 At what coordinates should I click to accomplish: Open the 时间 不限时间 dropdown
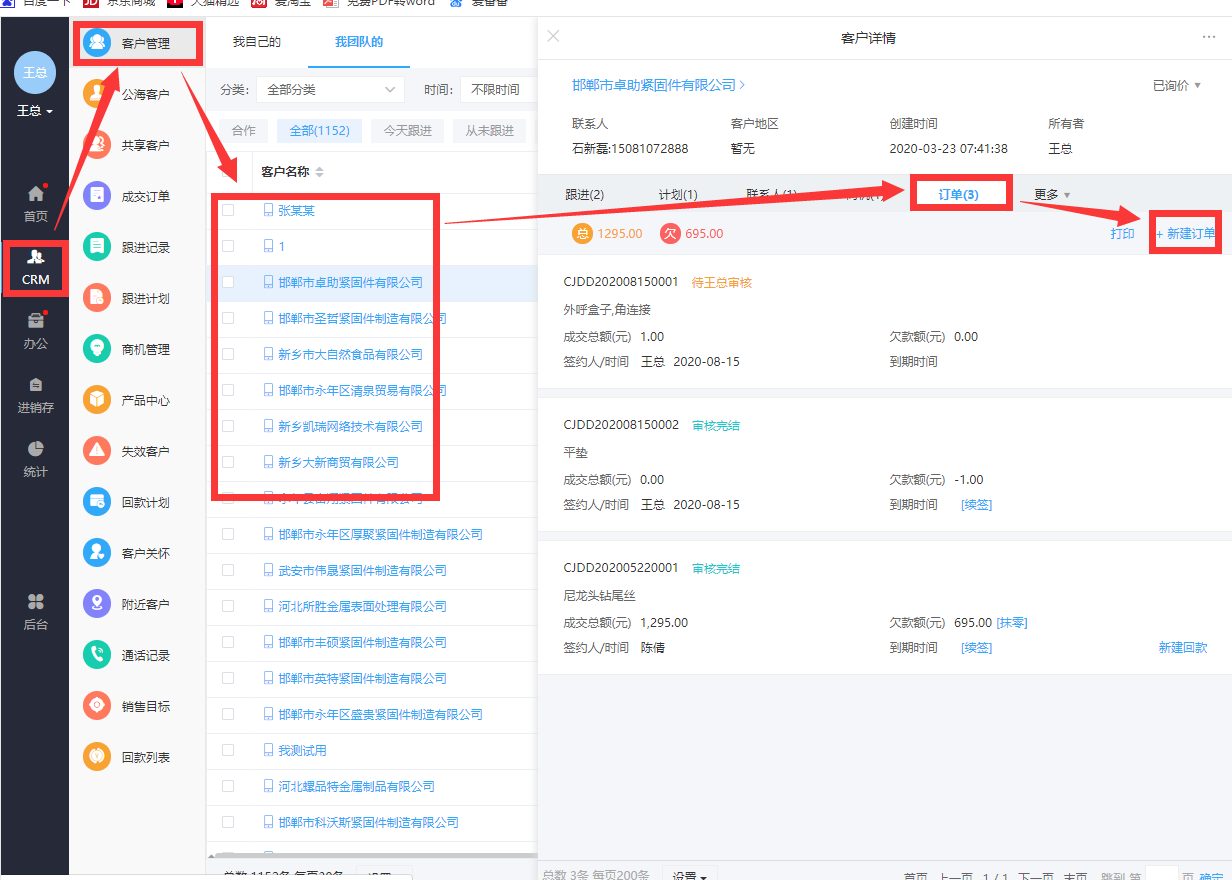498,89
